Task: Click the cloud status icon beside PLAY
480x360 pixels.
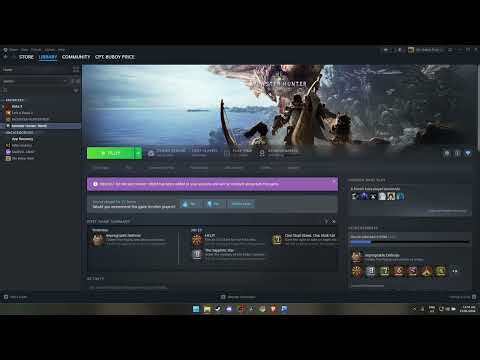Action: click(x=151, y=153)
